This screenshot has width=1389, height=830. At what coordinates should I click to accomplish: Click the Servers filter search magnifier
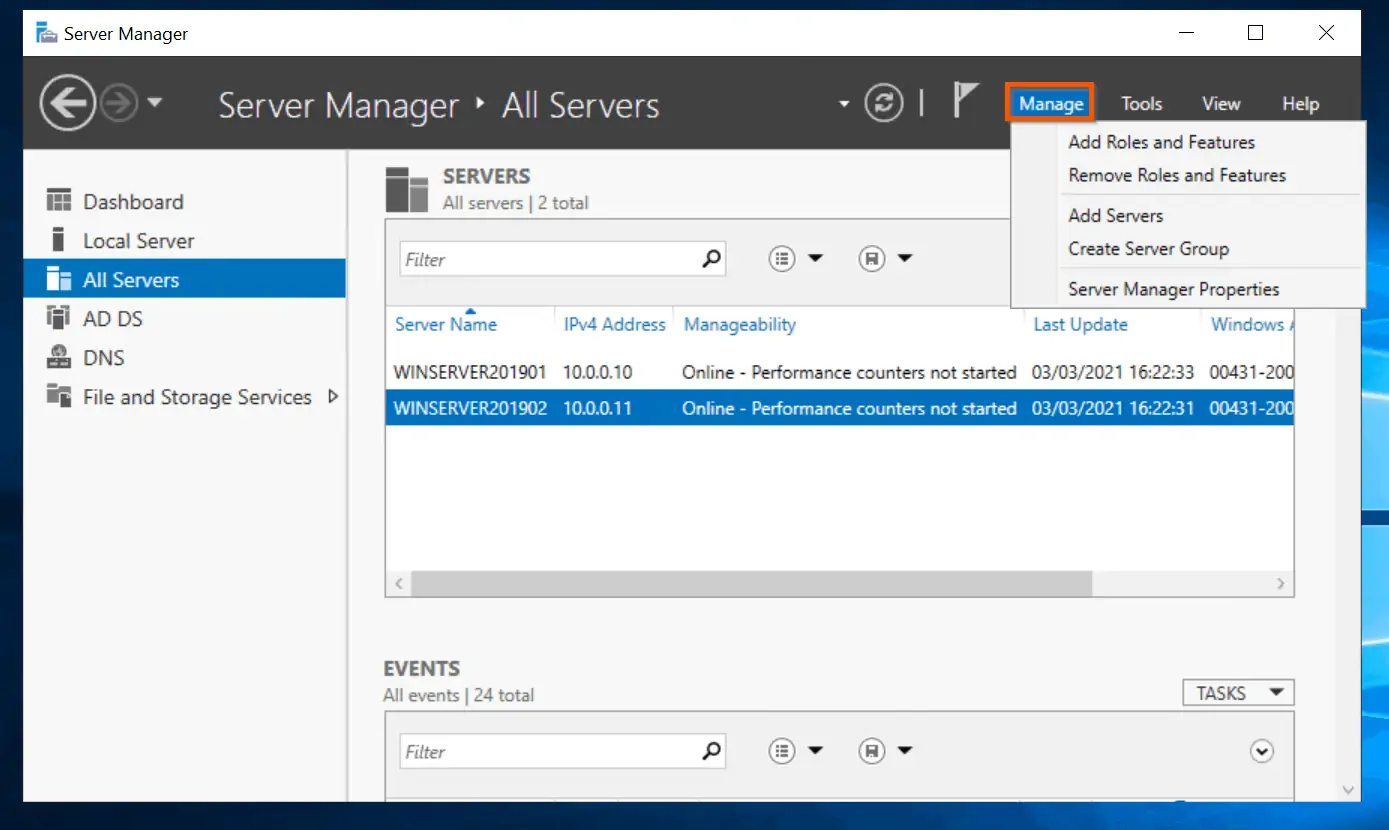click(711, 259)
